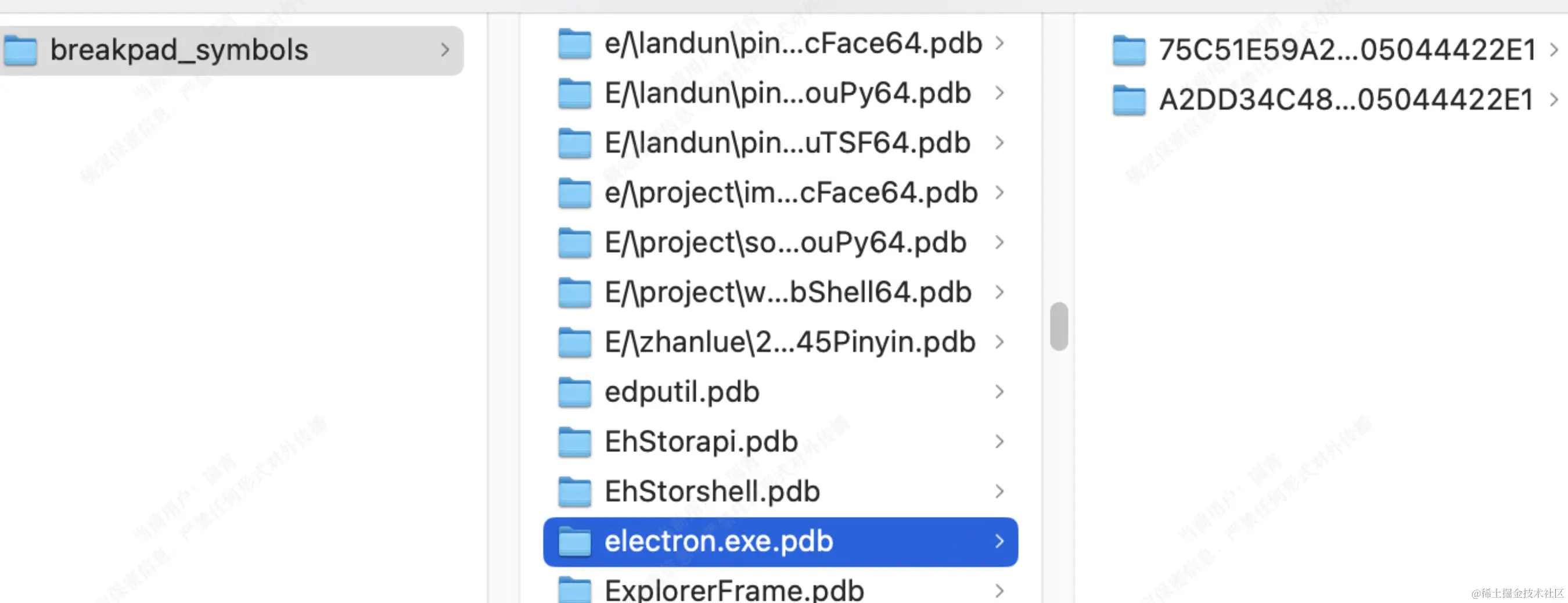Expand electron.exe.pdb via its chevron arrow
Image resolution: width=1568 pixels, height=603 pixels.
pyautogui.click(x=999, y=541)
